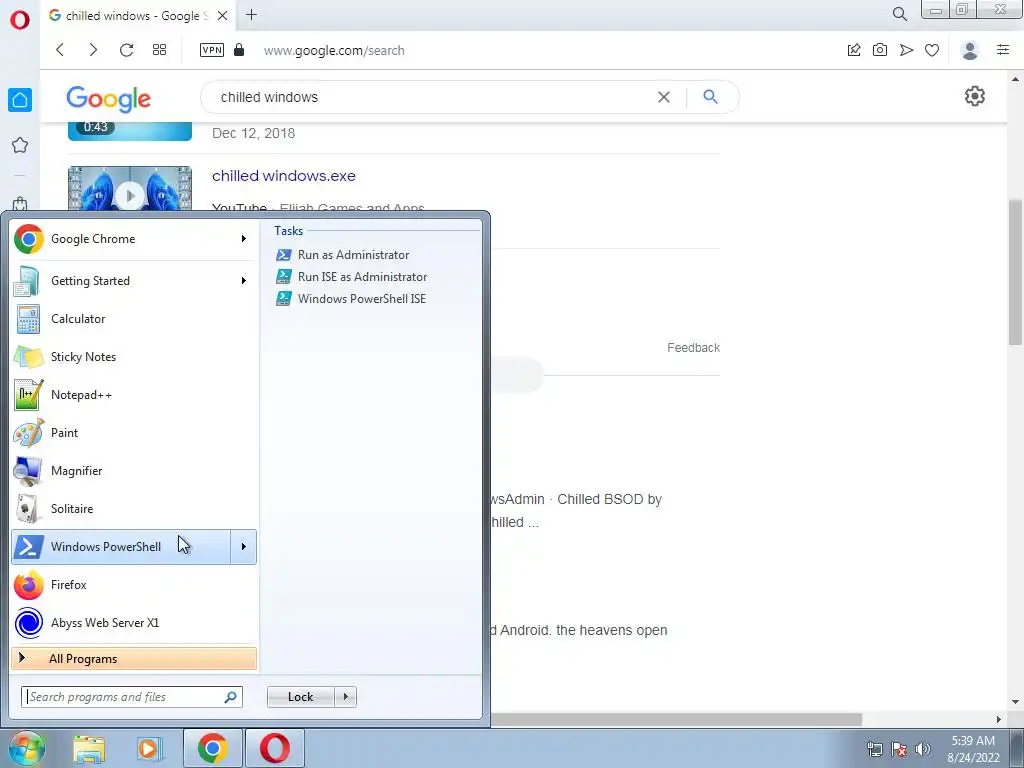Close the chilled windows Google tab

click(x=222, y=16)
